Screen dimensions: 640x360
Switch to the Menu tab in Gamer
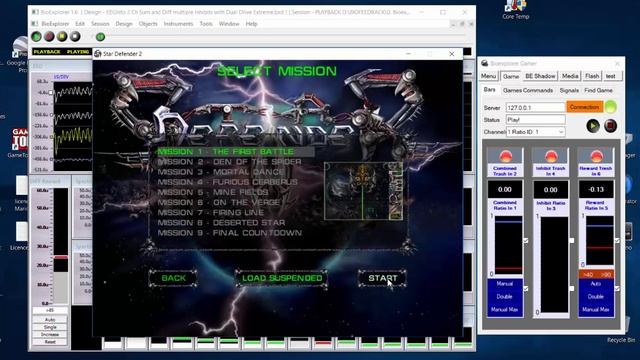click(488, 76)
